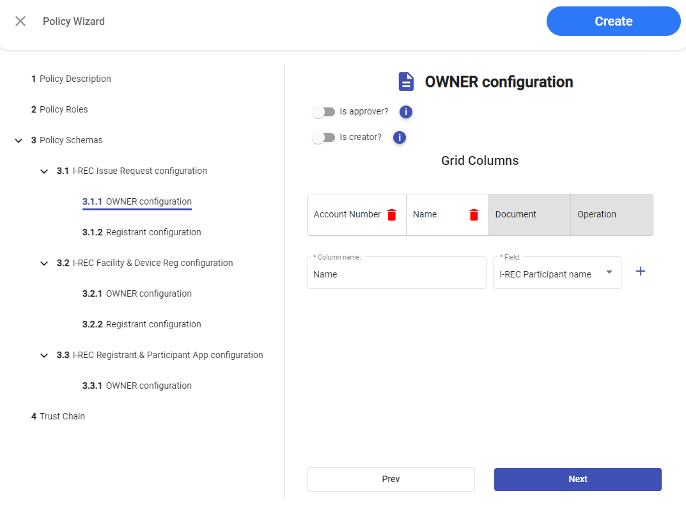Collapse I-REC Facility & Device Reg configuration

coord(44,264)
